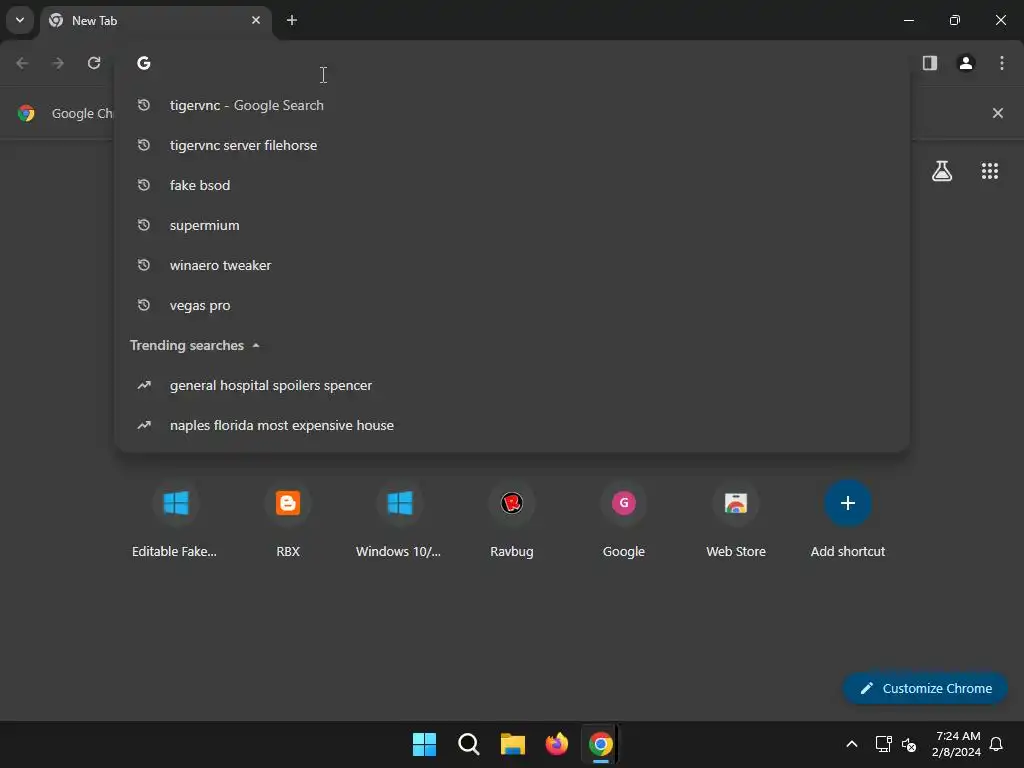Screen dimensions: 1024x768
Task: Click the history icon beside fake bsod
Action: 144,185
